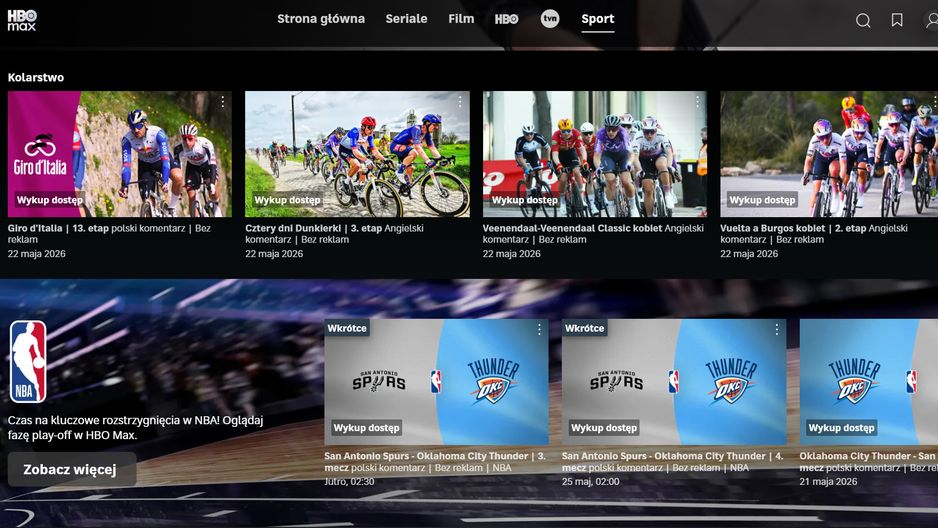Image resolution: width=938 pixels, height=528 pixels.
Task: Open the search magnifier icon
Action: 863,20
